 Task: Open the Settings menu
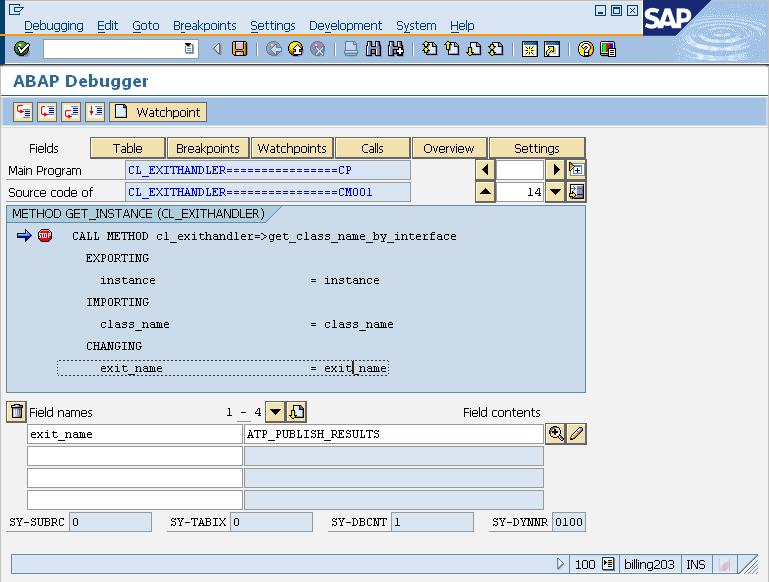(x=273, y=25)
